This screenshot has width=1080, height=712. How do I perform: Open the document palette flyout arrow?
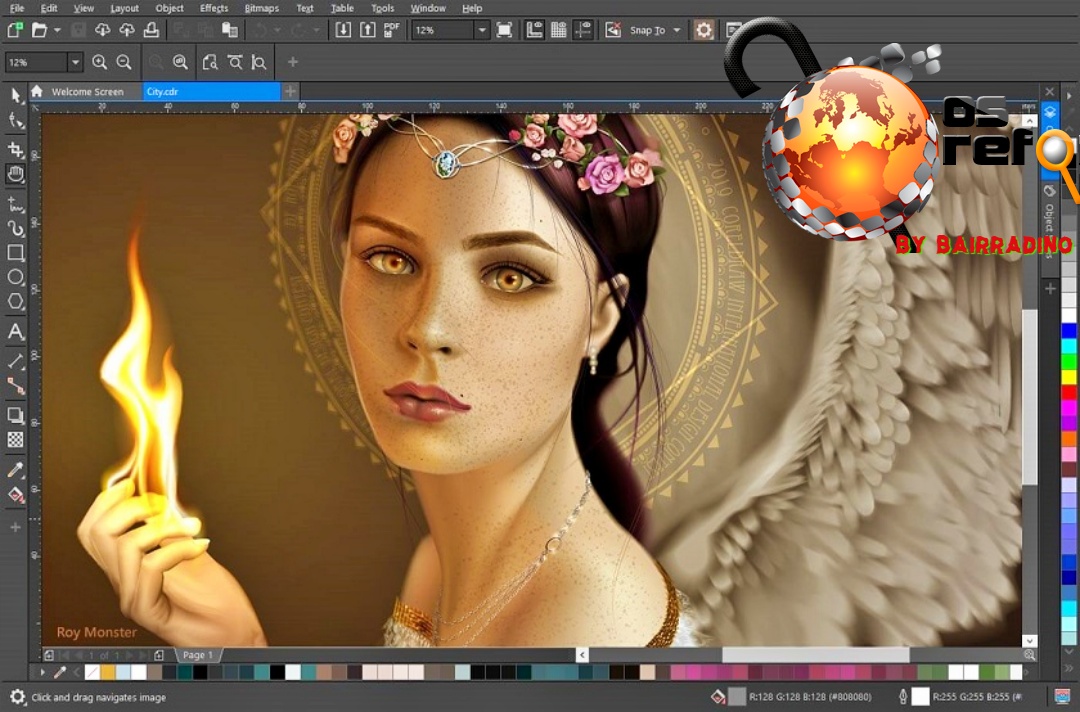coord(43,672)
